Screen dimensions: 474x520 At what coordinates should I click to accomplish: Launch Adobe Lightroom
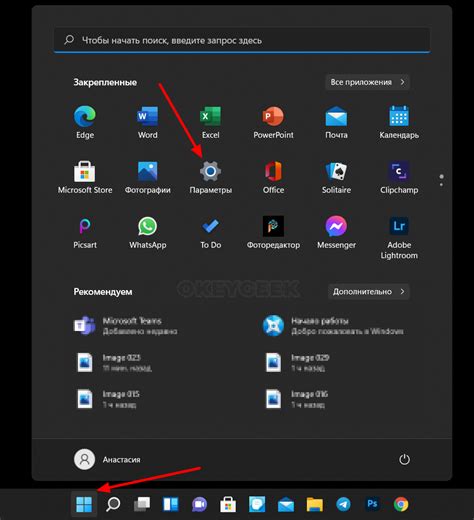(x=399, y=237)
